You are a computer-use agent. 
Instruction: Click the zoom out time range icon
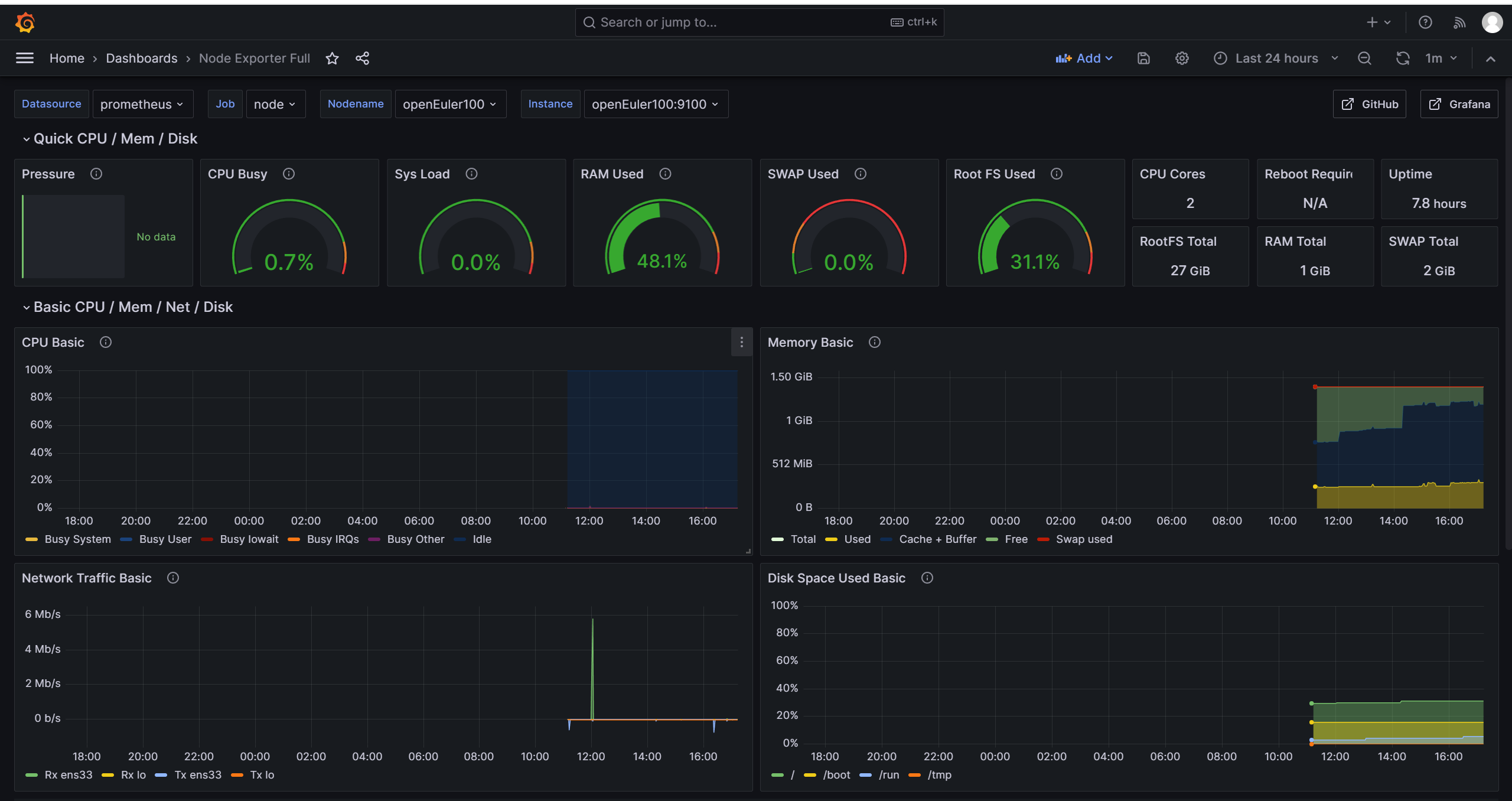(1364, 58)
